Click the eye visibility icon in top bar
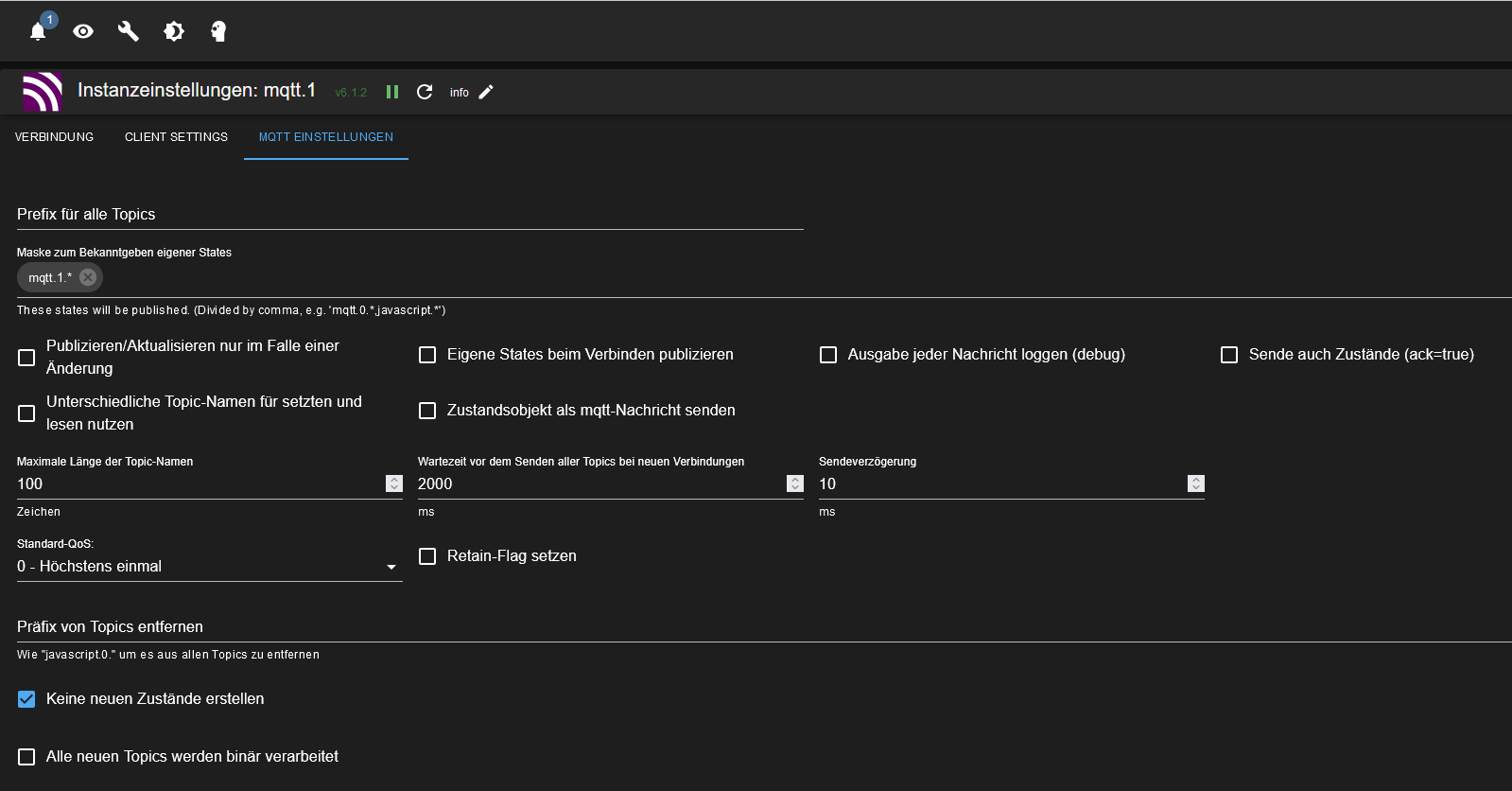 83,31
